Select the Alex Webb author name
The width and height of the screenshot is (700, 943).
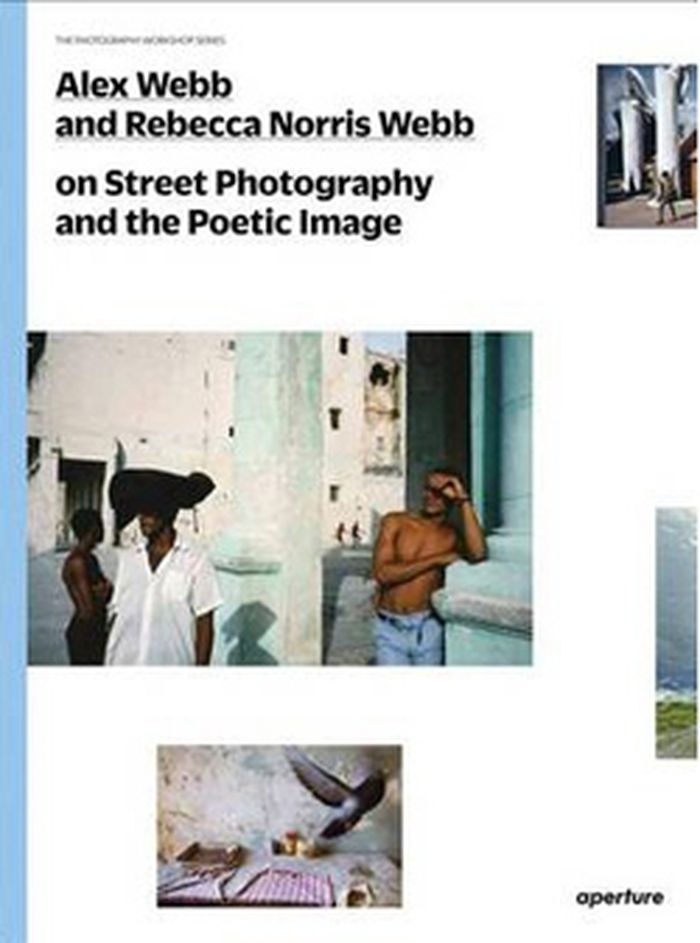coord(144,86)
